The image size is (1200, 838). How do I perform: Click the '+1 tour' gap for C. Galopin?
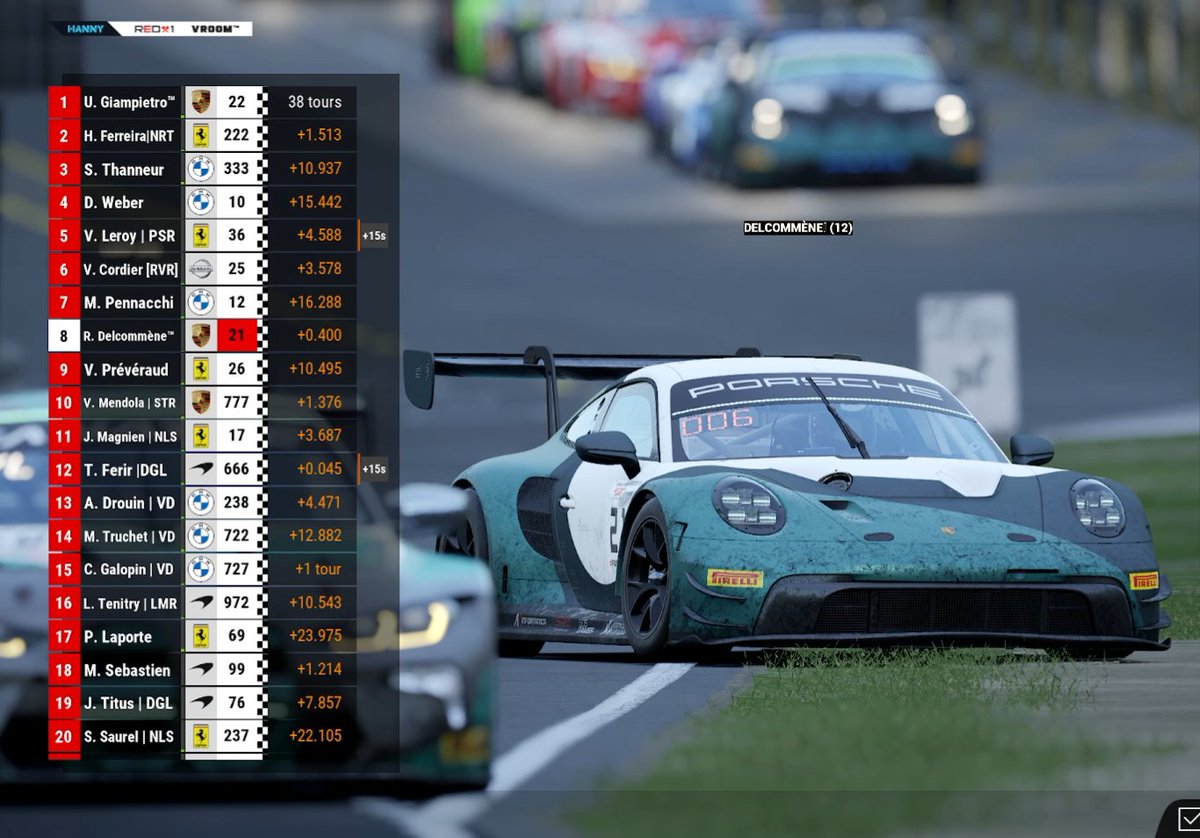(319, 569)
